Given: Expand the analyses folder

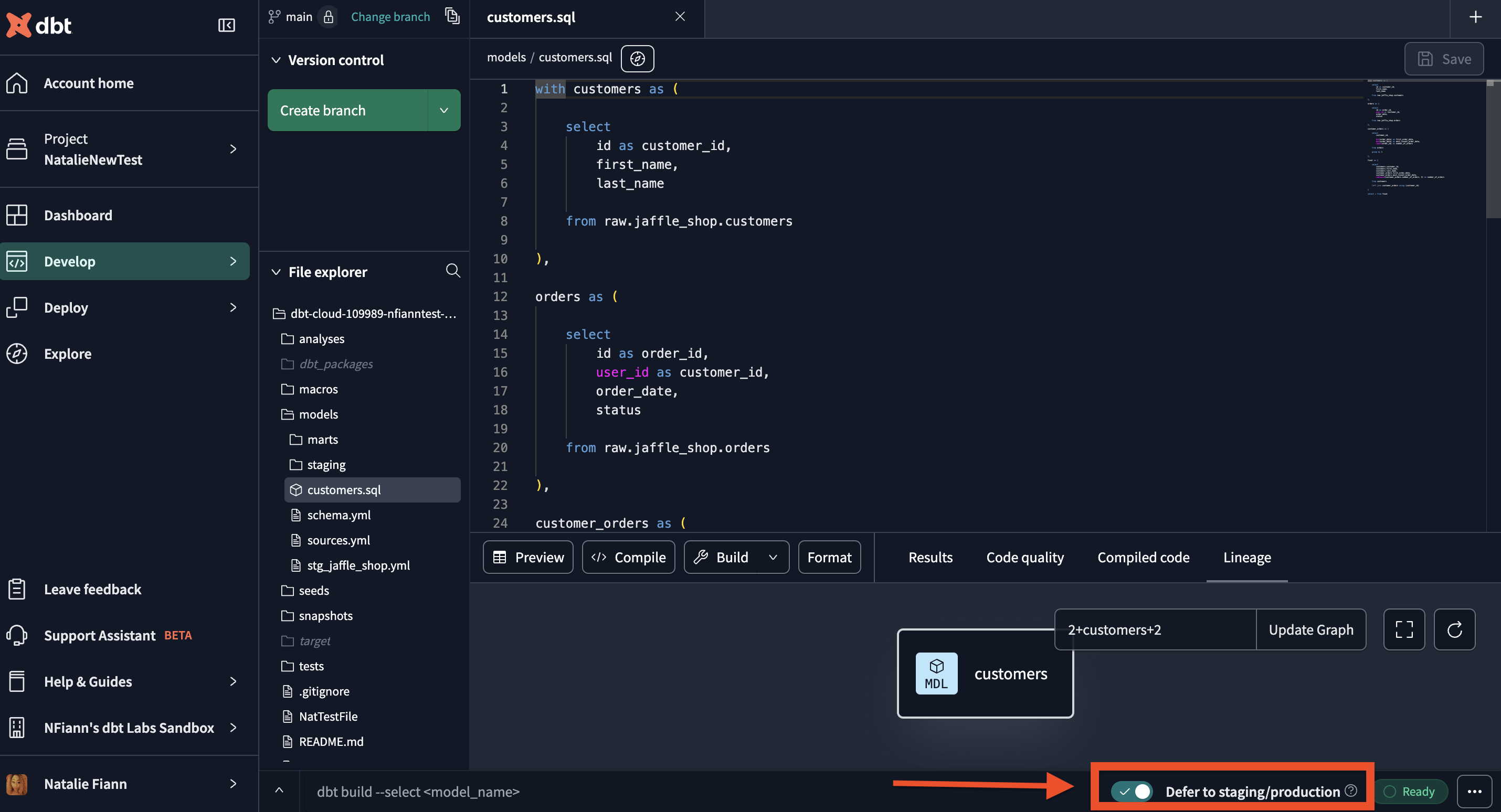Looking at the screenshot, I should tap(313, 338).
